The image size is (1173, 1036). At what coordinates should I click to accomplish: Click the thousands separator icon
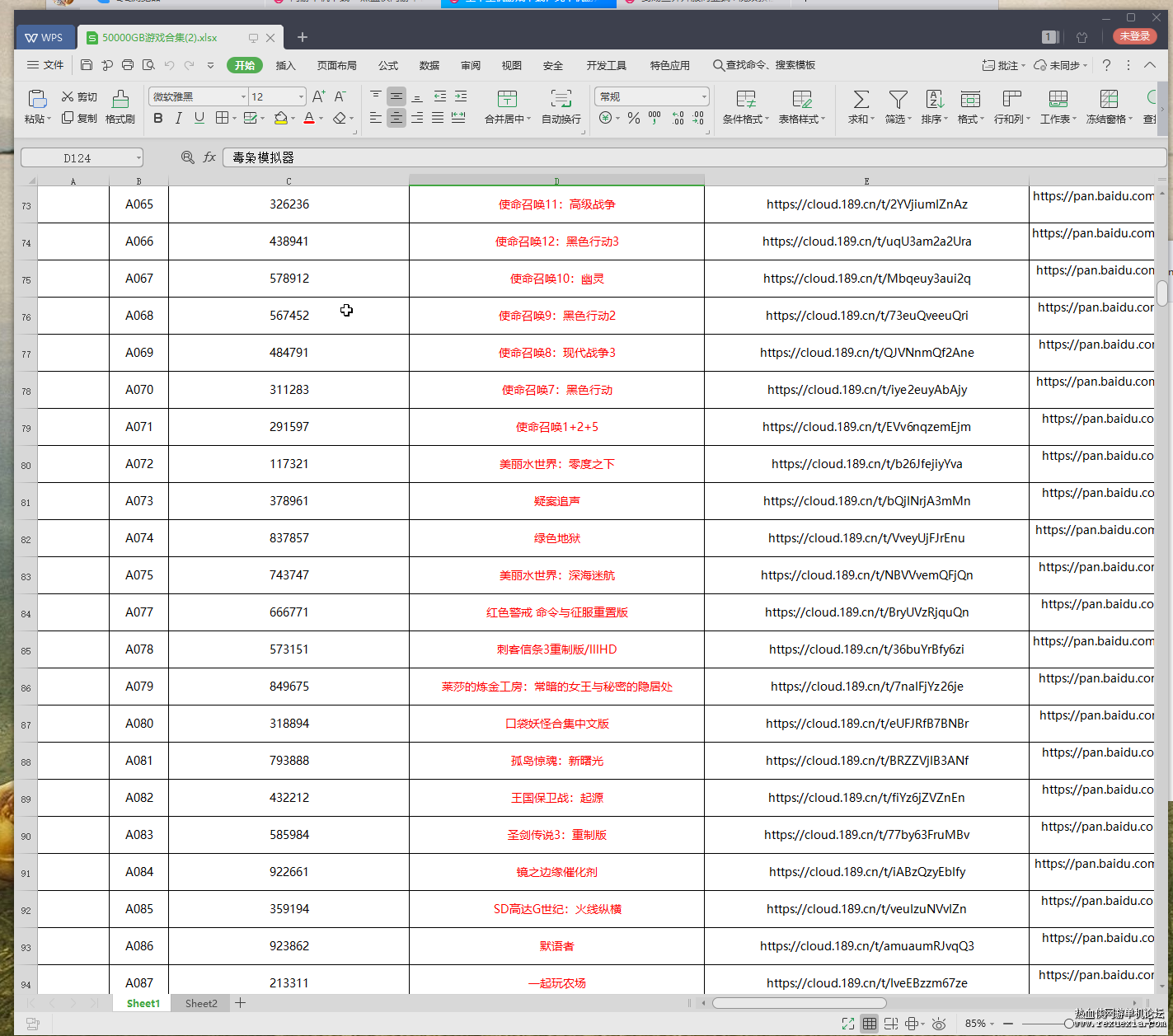655,119
